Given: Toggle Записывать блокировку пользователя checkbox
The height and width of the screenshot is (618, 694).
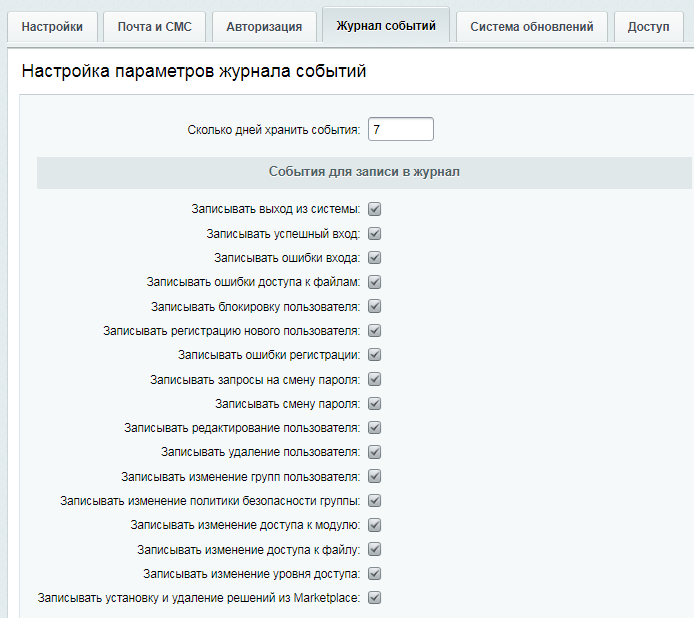Looking at the screenshot, I should (x=375, y=306).
